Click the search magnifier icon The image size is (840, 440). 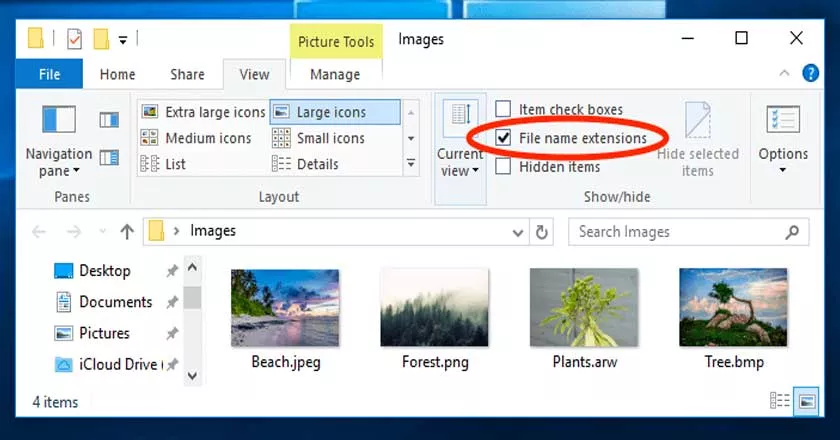[792, 232]
